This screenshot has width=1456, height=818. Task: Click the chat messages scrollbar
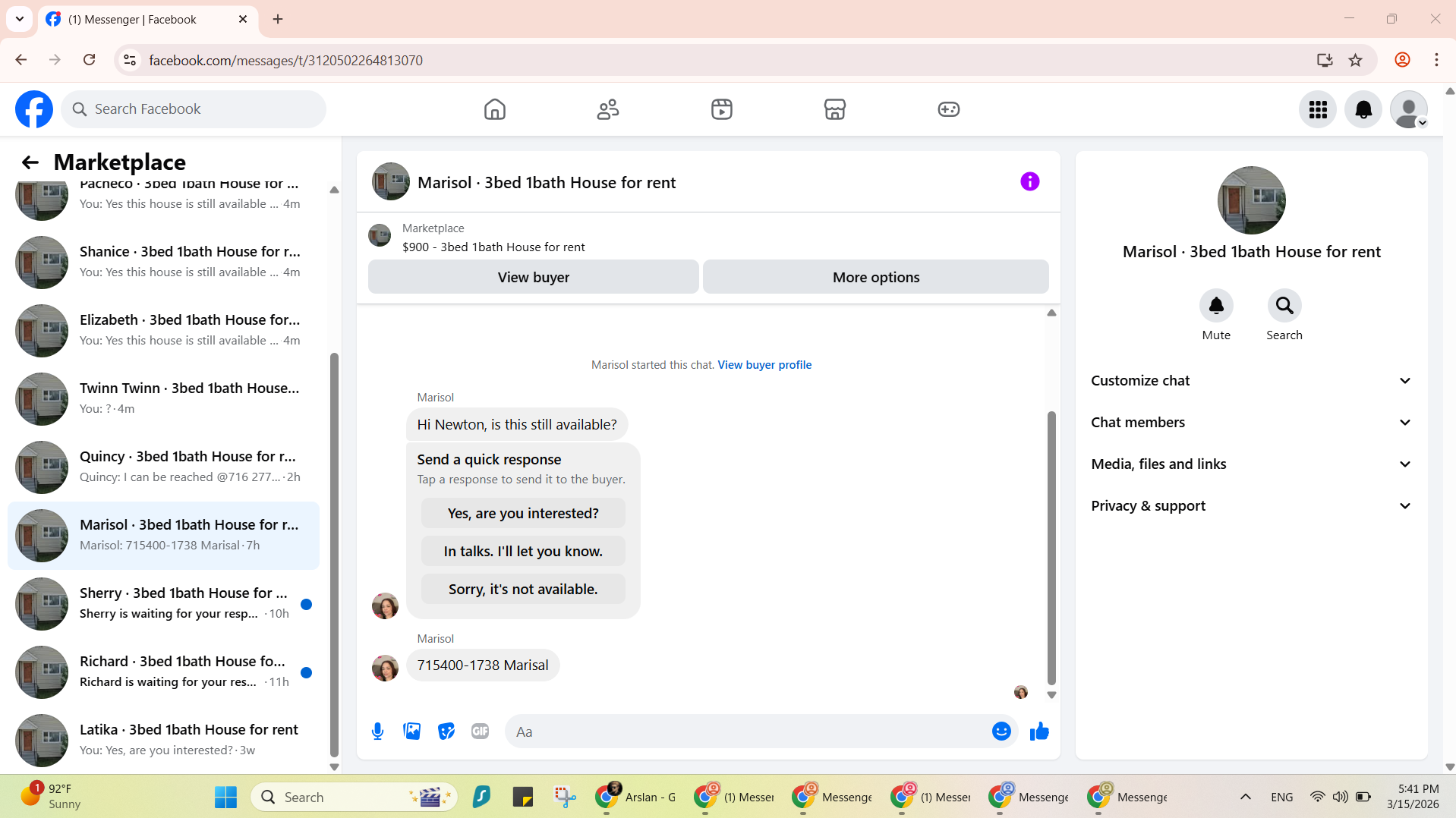1051,547
